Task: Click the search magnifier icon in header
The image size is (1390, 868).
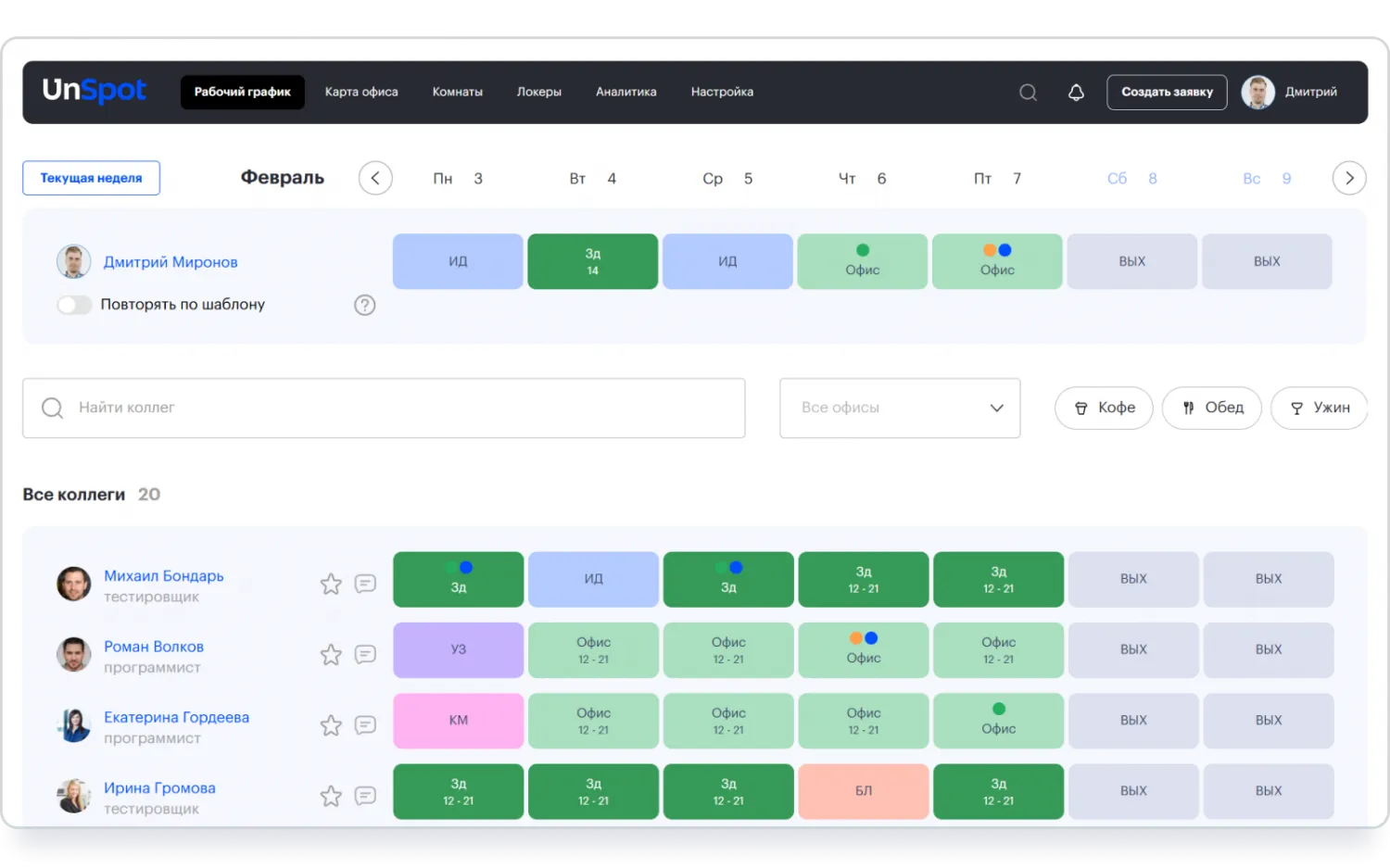Action: [1028, 93]
